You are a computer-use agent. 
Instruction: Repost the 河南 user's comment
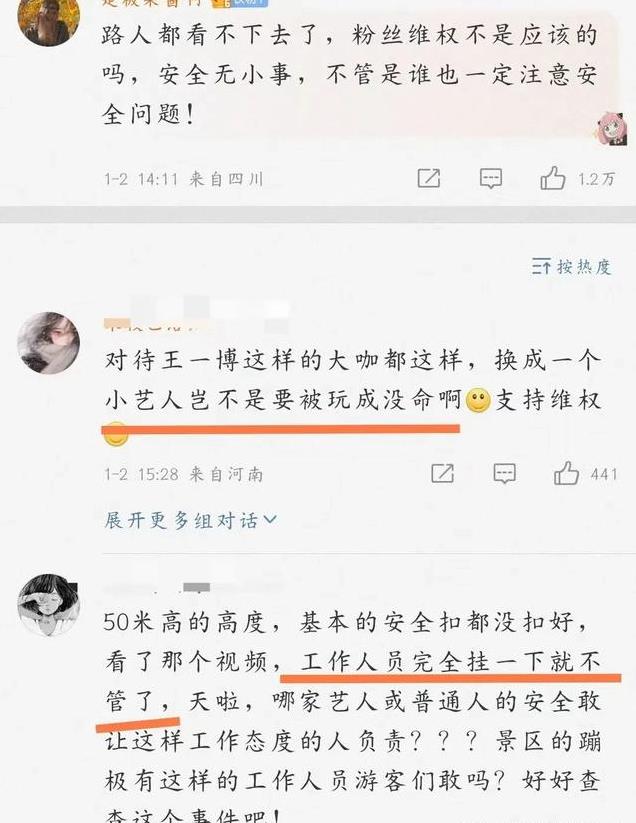pos(442,473)
